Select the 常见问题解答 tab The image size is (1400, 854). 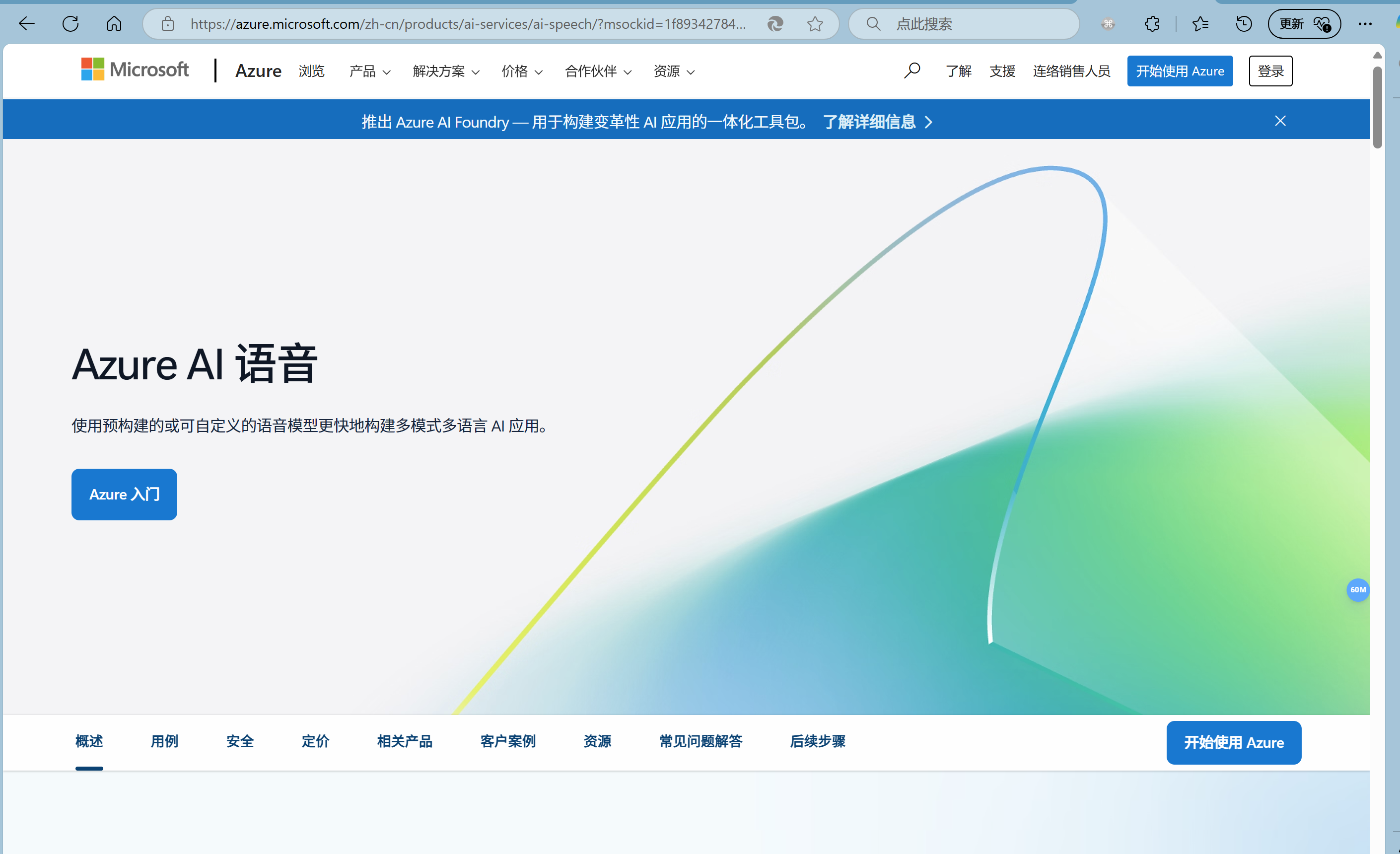(700, 741)
